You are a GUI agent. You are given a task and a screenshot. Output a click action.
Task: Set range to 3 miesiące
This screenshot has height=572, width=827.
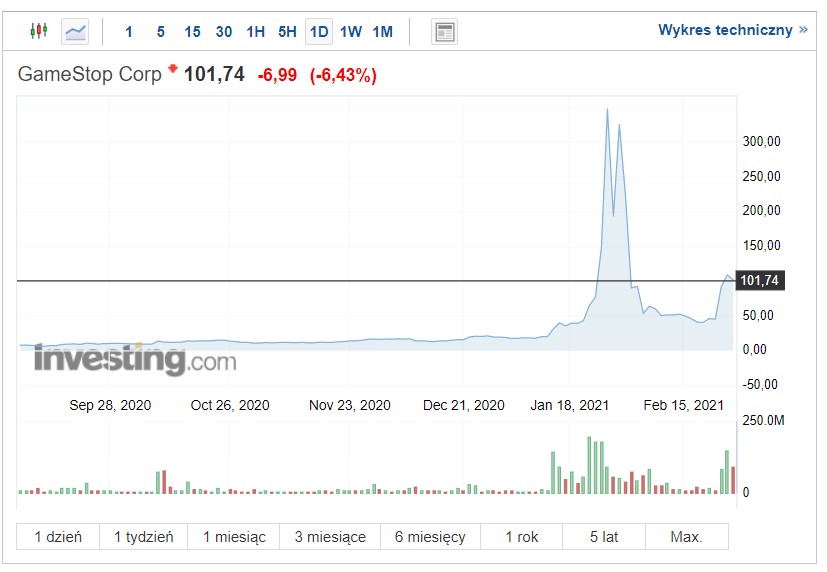point(330,537)
